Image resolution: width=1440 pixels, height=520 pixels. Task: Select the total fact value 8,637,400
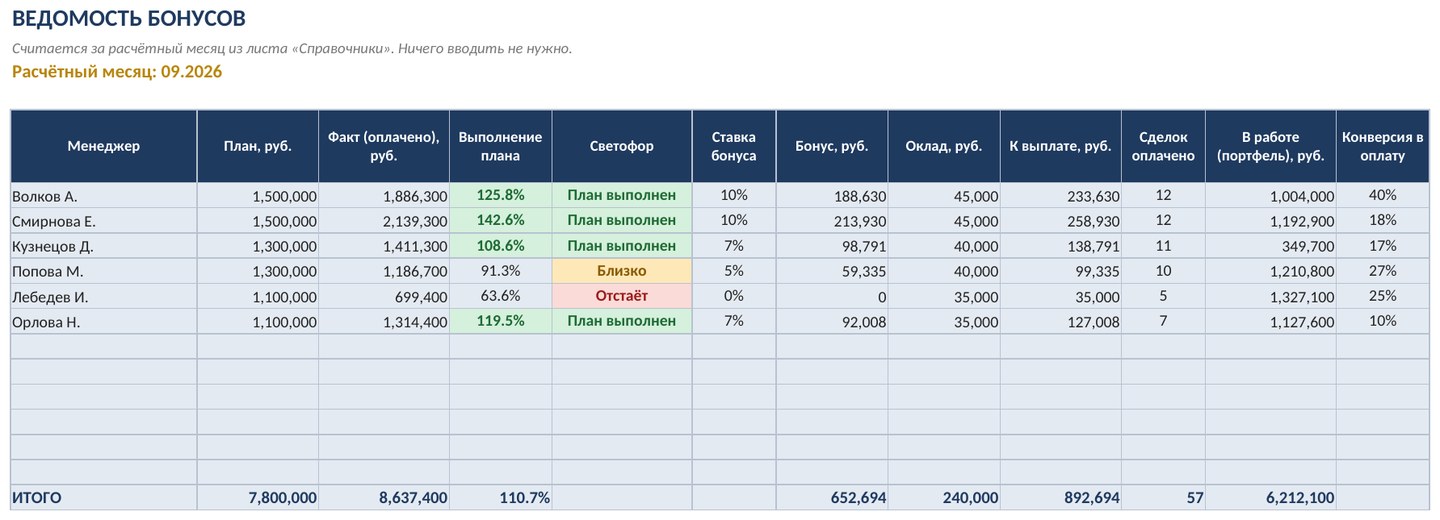pyautogui.click(x=384, y=497)
